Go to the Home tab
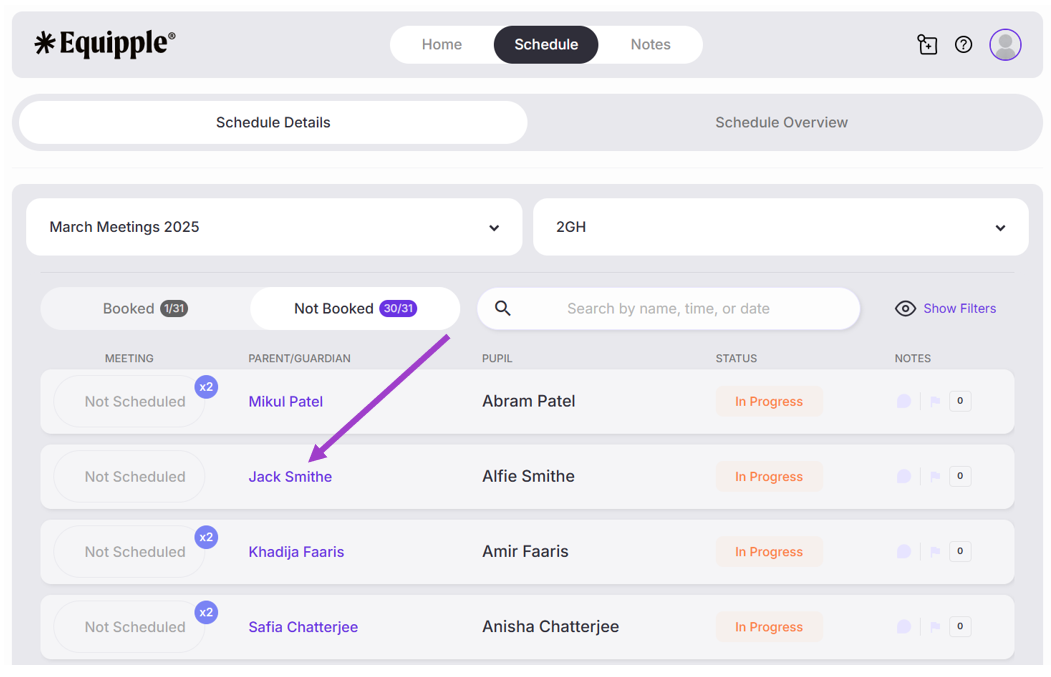 coord(441,45)
